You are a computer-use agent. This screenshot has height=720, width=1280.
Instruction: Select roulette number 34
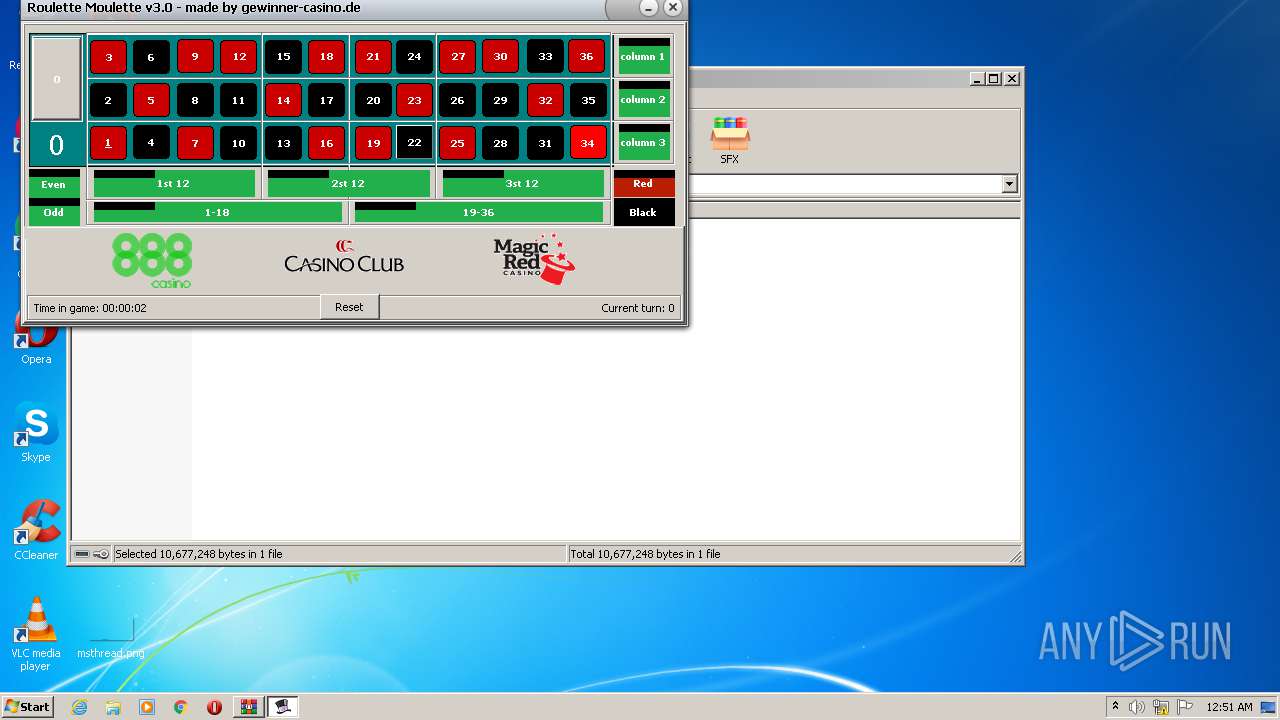587,143
